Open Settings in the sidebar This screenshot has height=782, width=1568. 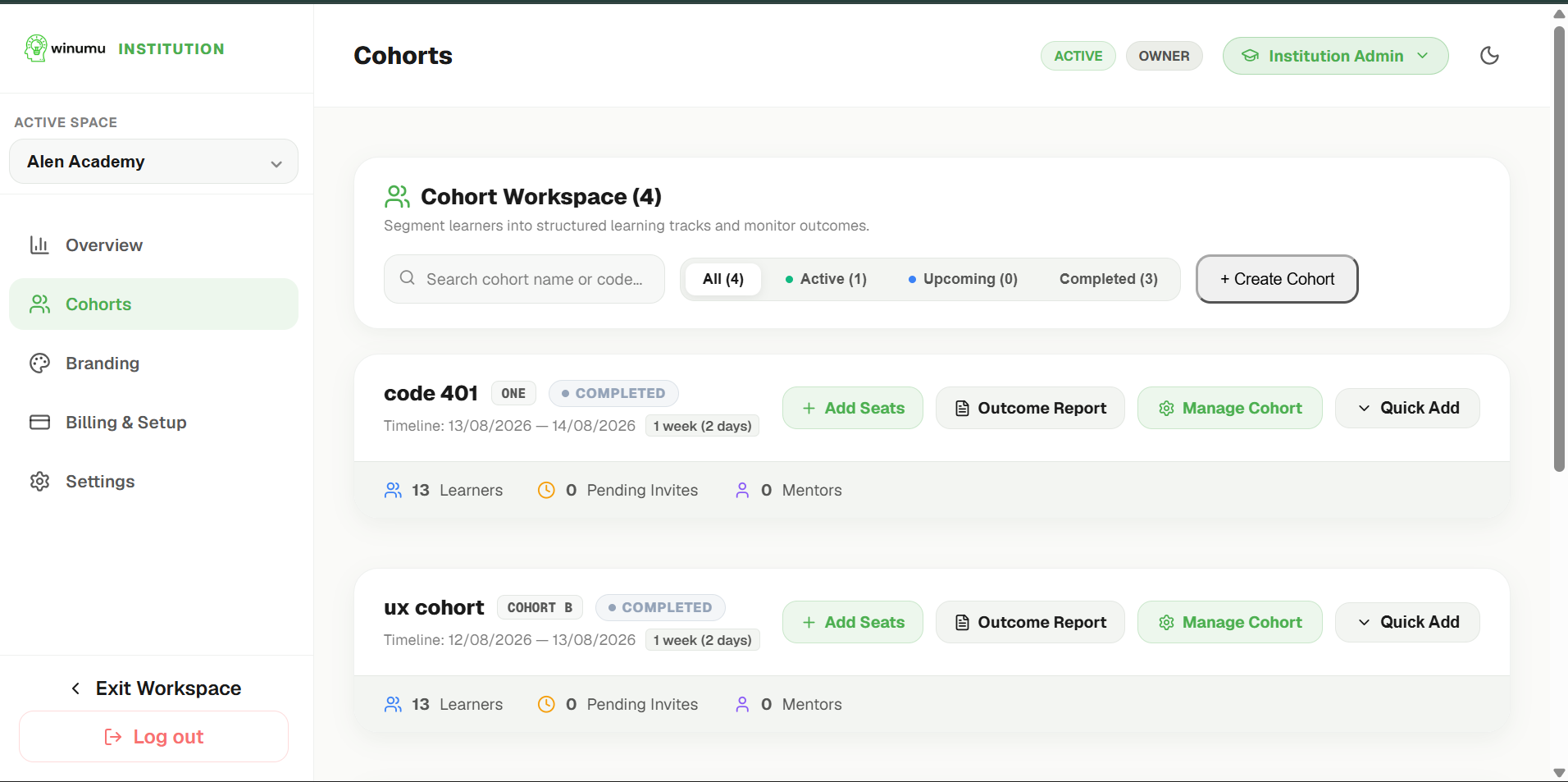[153, 482]
